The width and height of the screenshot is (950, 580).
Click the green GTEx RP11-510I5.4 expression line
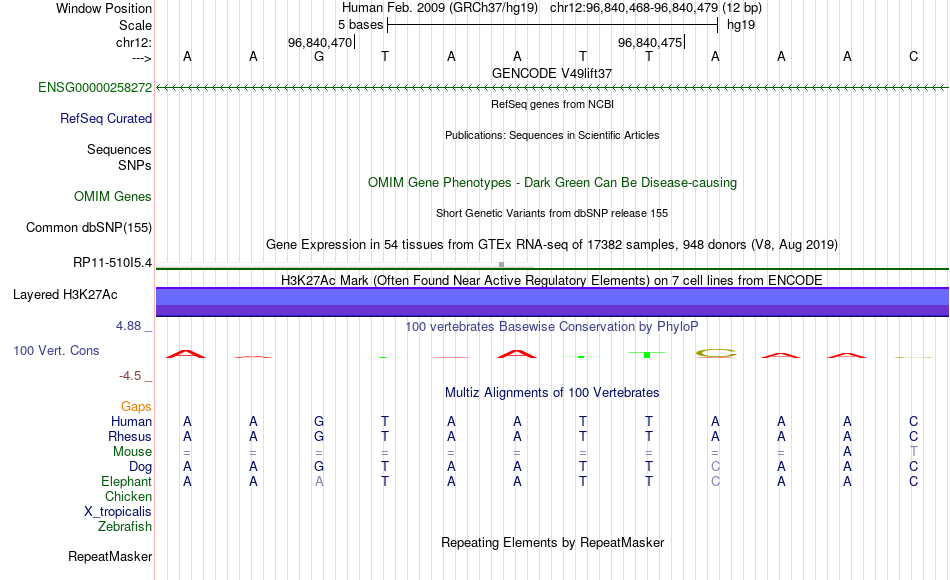[x=552, y=268]
